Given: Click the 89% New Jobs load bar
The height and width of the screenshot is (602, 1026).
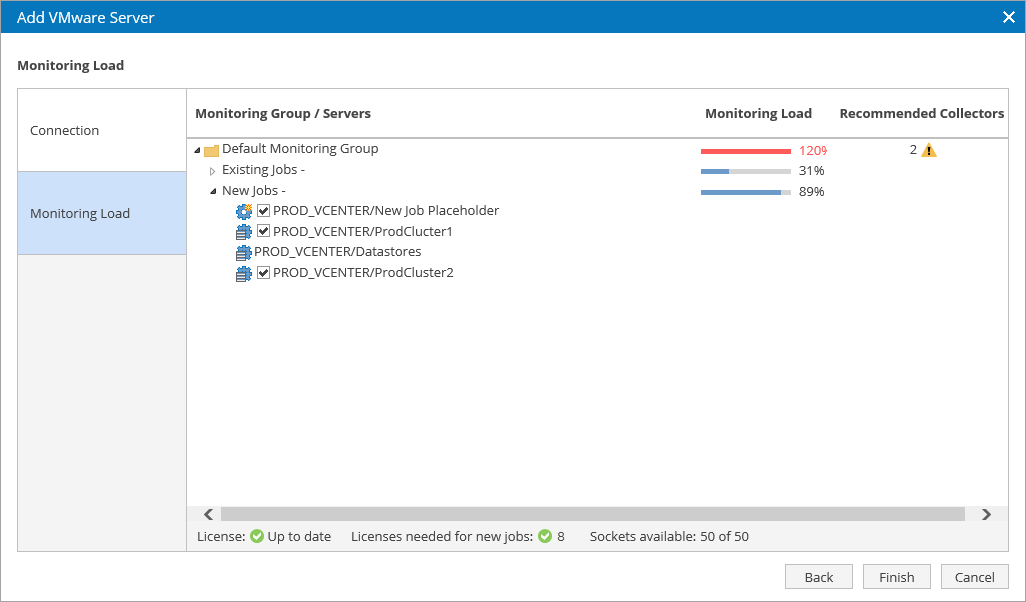Looking at the screenshot, I should pos(745,192).
